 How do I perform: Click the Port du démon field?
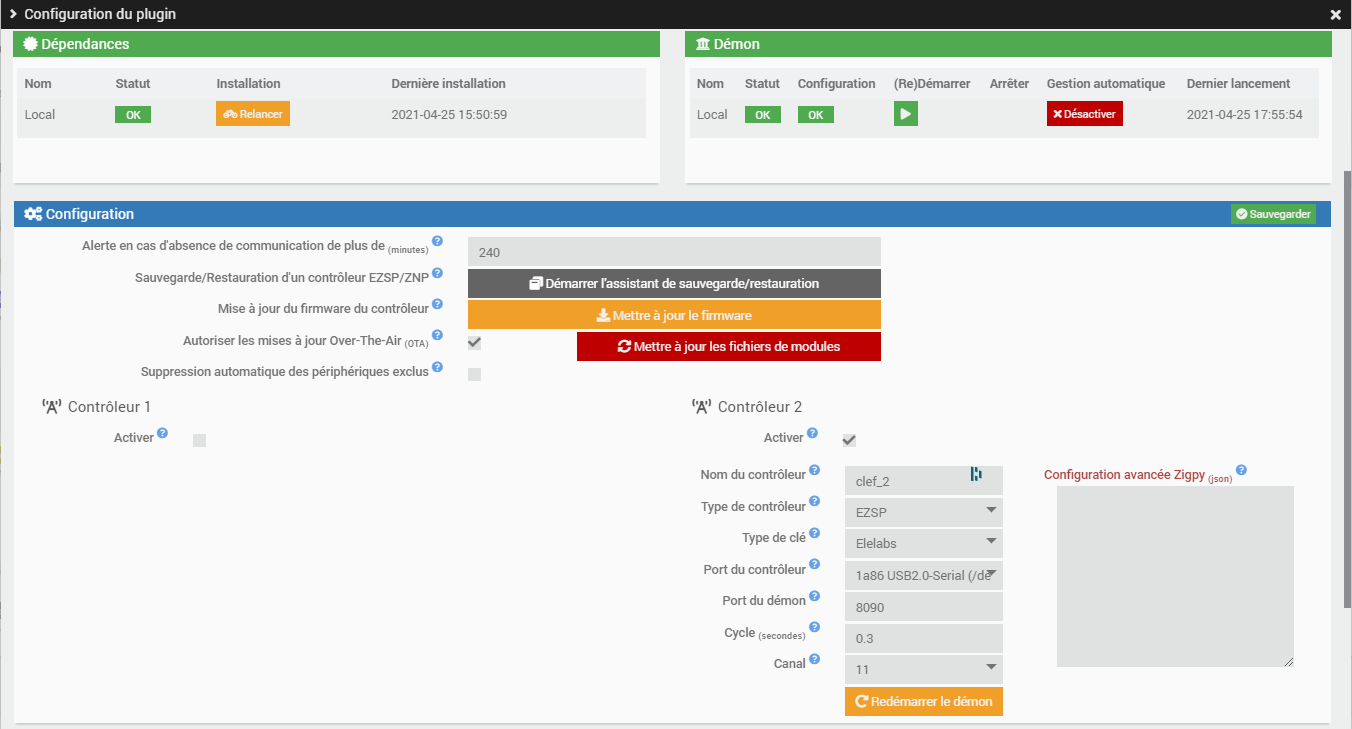pyautogui.click(x=924, y=607)
